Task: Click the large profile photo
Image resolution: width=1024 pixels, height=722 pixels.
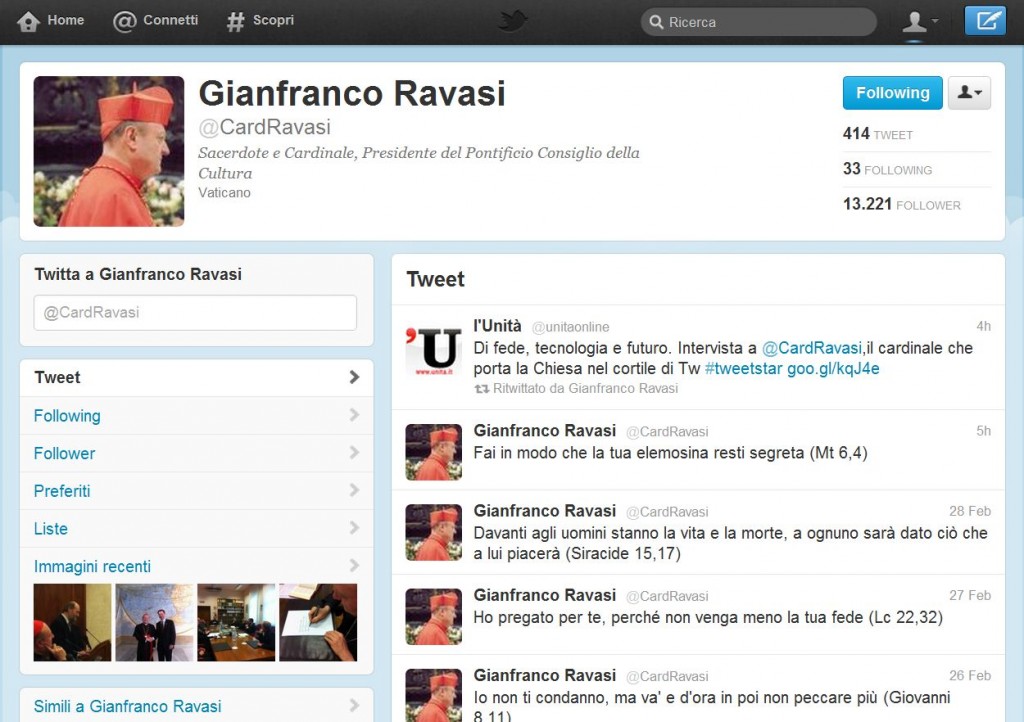Action: 109,151
